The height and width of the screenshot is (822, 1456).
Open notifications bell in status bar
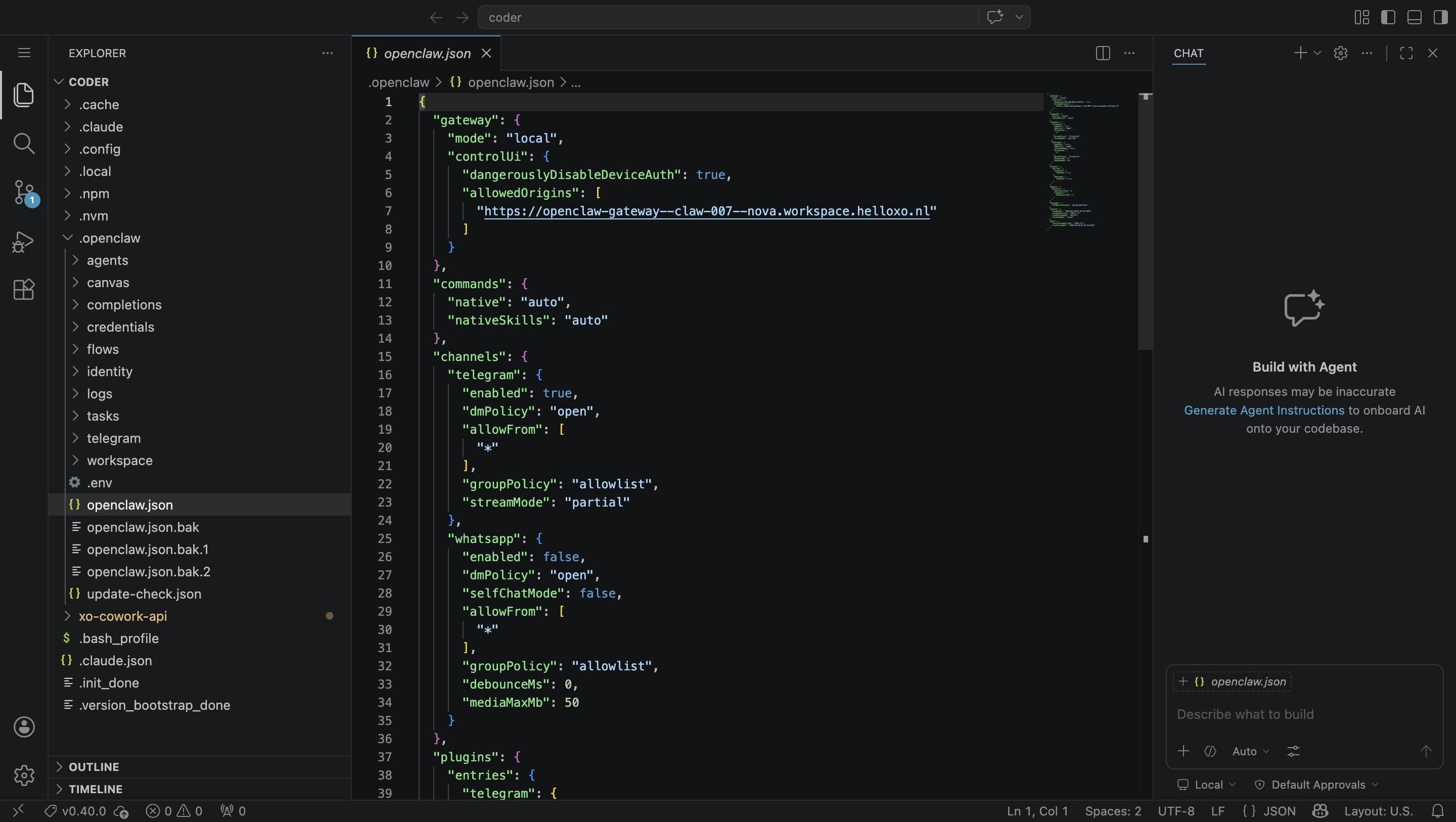1438,811
